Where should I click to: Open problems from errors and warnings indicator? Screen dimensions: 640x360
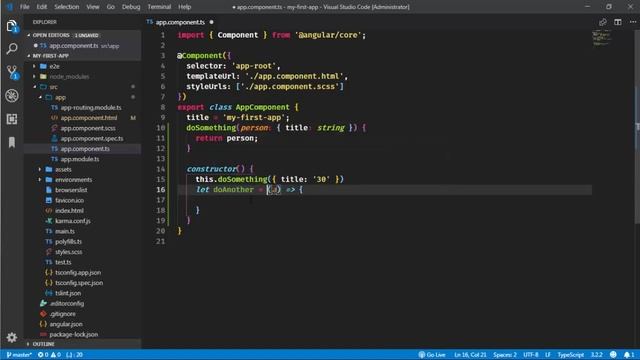(49, 355)
